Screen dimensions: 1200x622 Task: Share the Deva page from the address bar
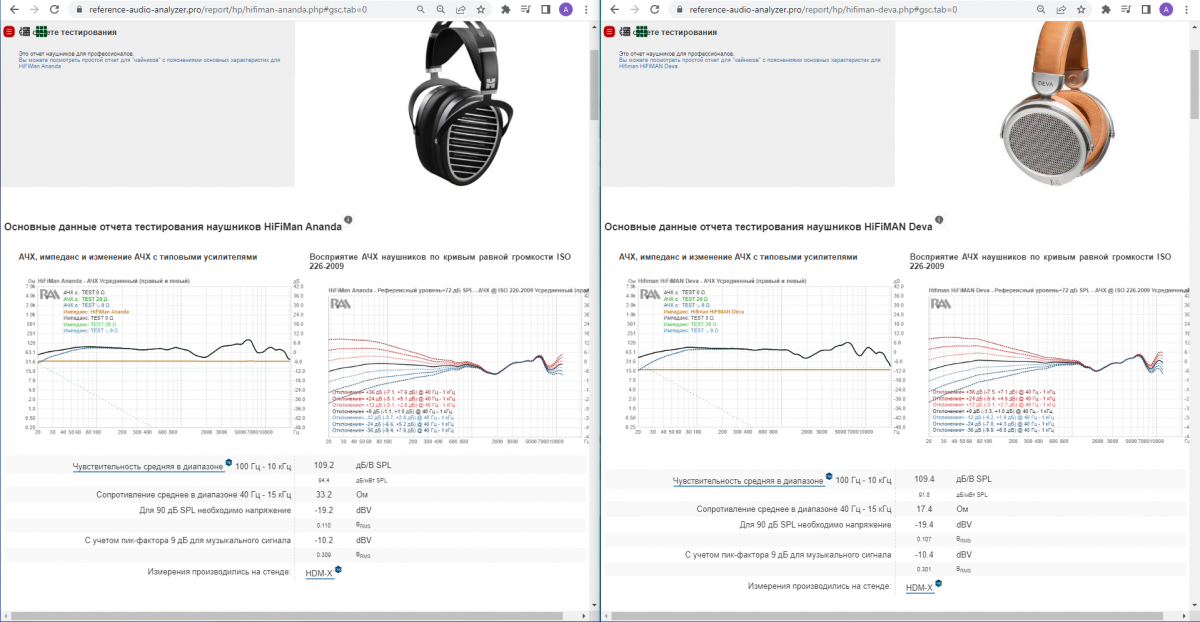pyautogui.click(x=1059, y=9)
